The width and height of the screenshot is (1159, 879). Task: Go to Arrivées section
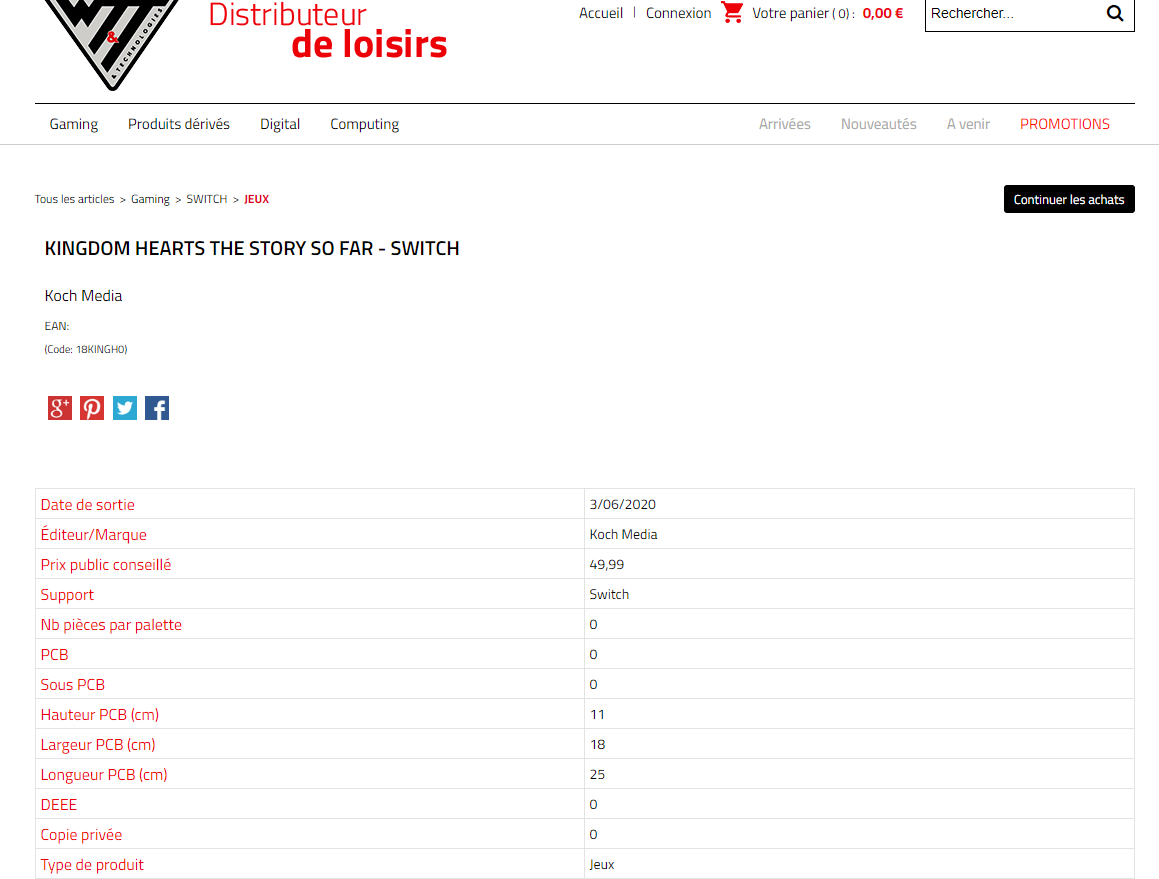tap(785, 124)
